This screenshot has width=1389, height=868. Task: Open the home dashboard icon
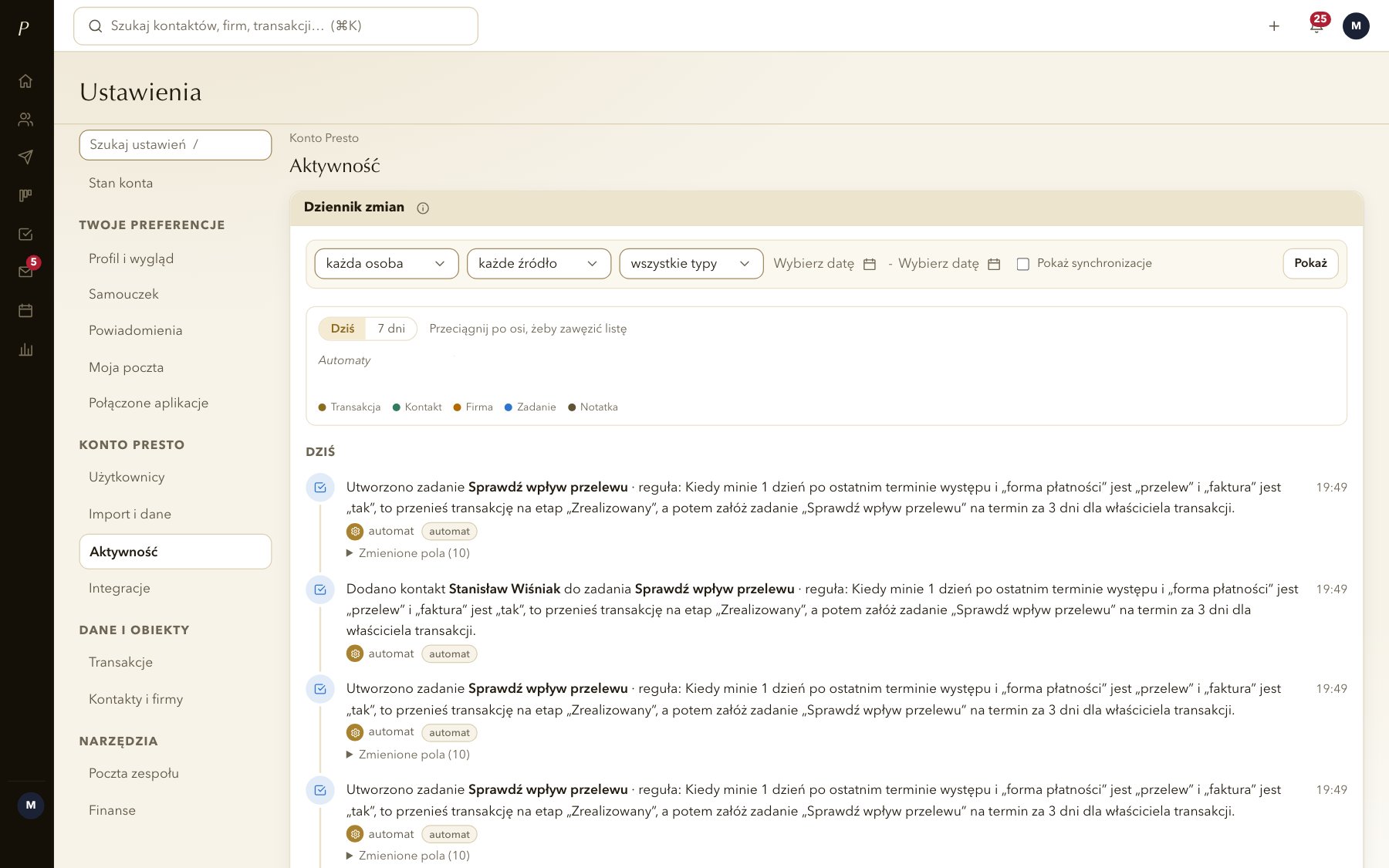pos(25,81)
